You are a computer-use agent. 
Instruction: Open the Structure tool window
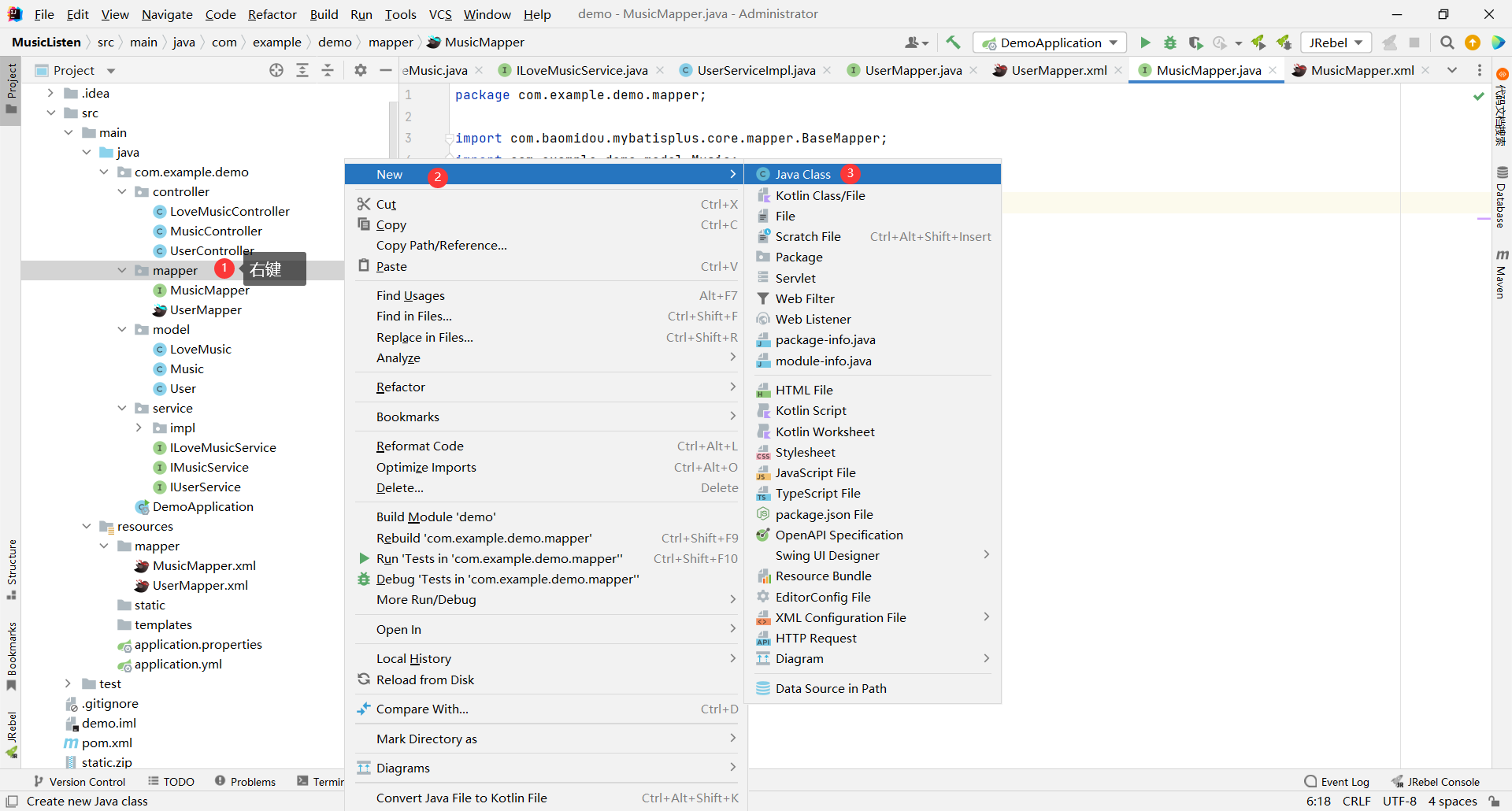point(11,568)
